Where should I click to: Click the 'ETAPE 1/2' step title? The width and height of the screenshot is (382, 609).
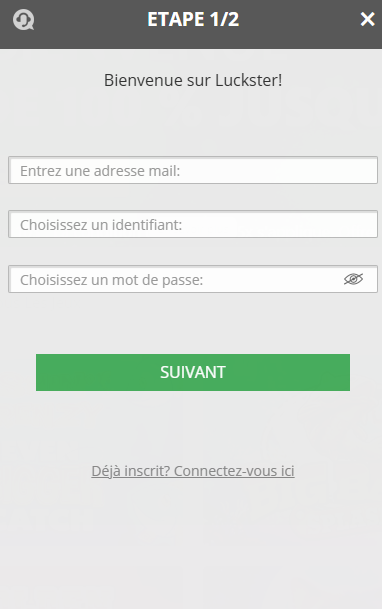[x=193, y=19]
